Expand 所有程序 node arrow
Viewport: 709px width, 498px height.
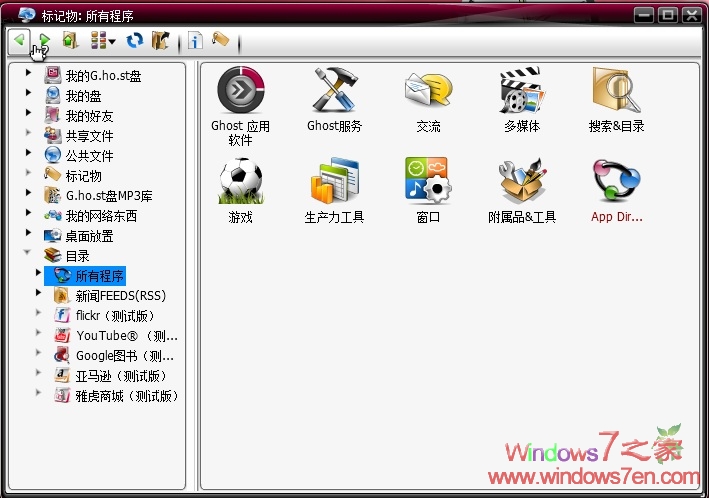38,272
